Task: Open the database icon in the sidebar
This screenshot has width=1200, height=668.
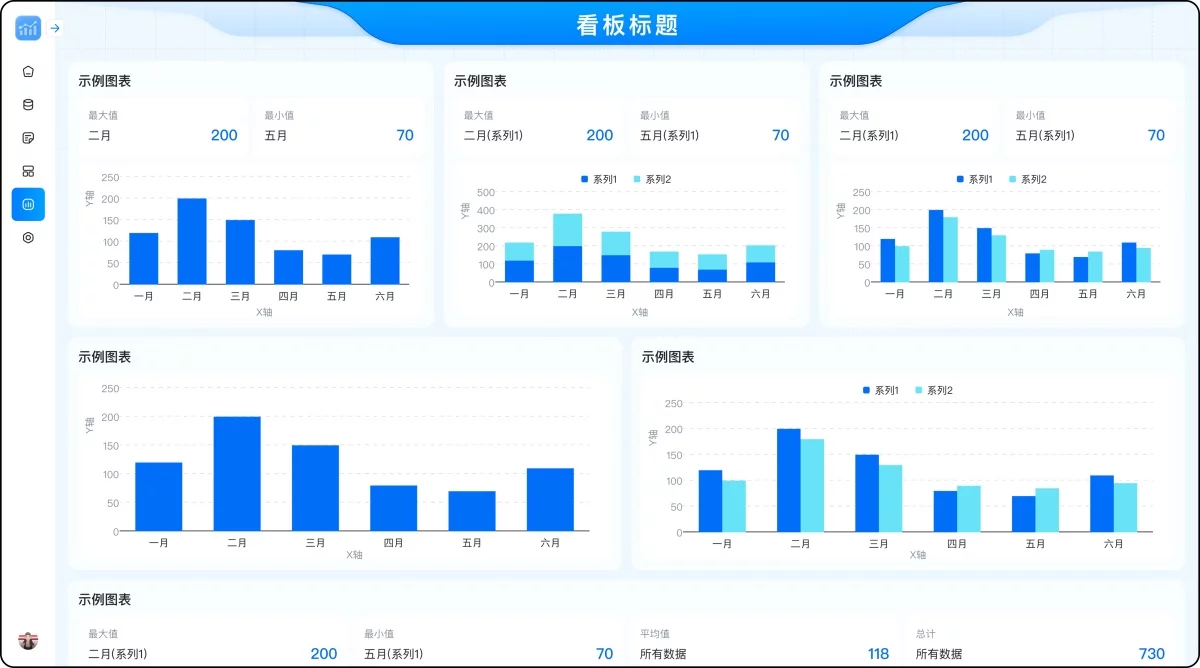Action: click(x=29, y=104)
